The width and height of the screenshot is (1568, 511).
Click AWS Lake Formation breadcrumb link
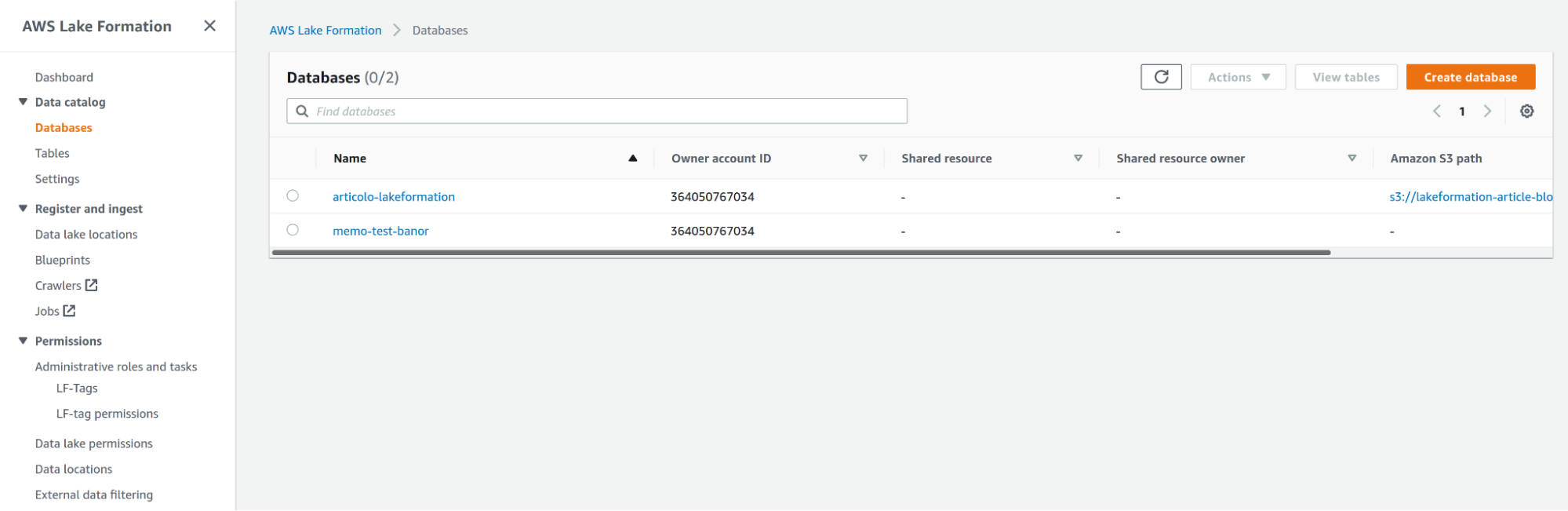(326, 30)
